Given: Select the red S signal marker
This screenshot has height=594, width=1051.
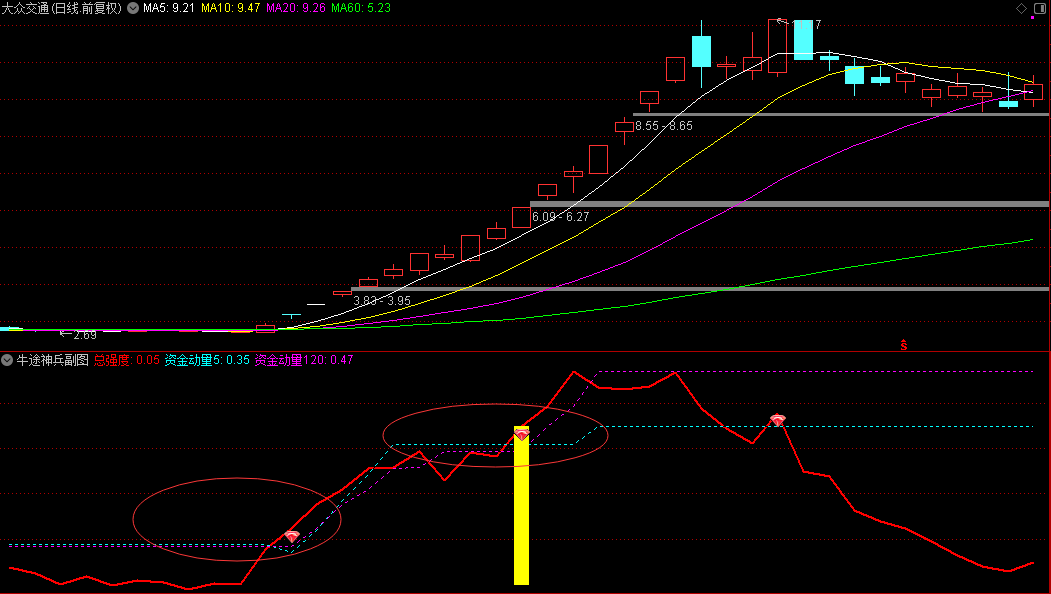Looking at the screenshot, I should [904, 345].
